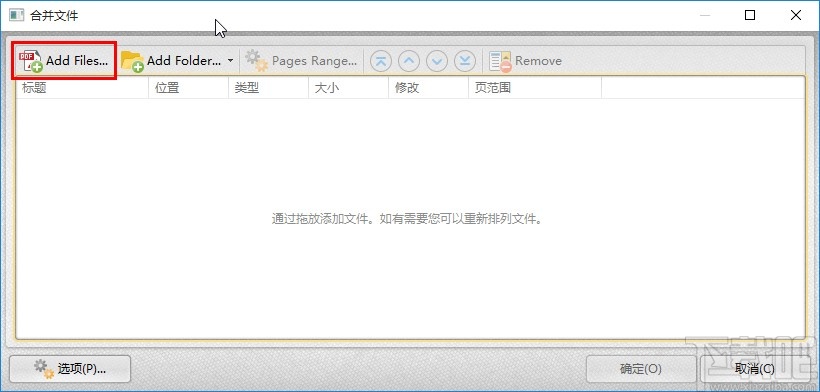Click the Remove button

[526, 61]
